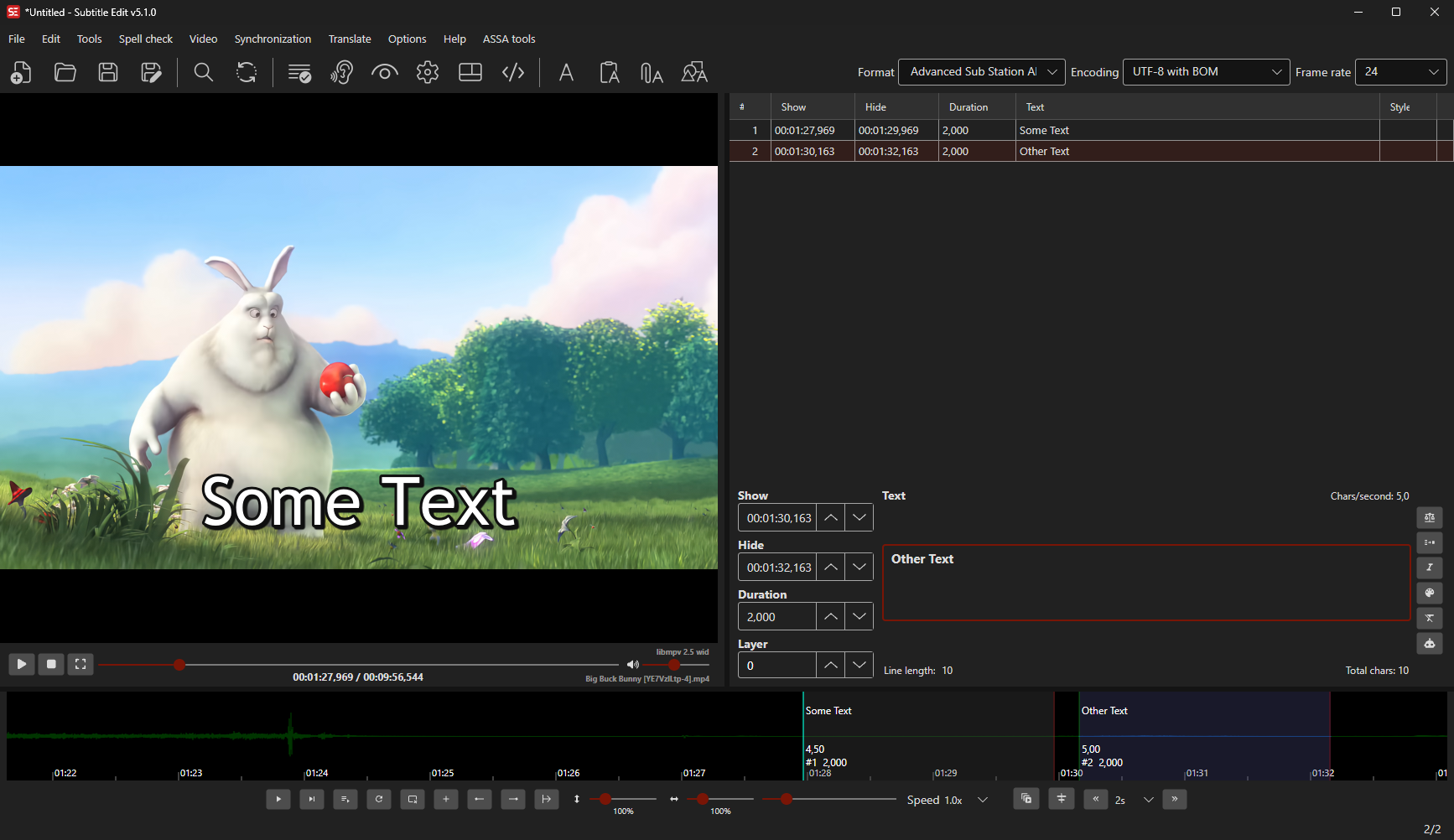The width and height of the screenshot is (1454, 840).
Task: Click the plain letter A toolbar icon
Action: pyautogui.click(x=567, y=73)
